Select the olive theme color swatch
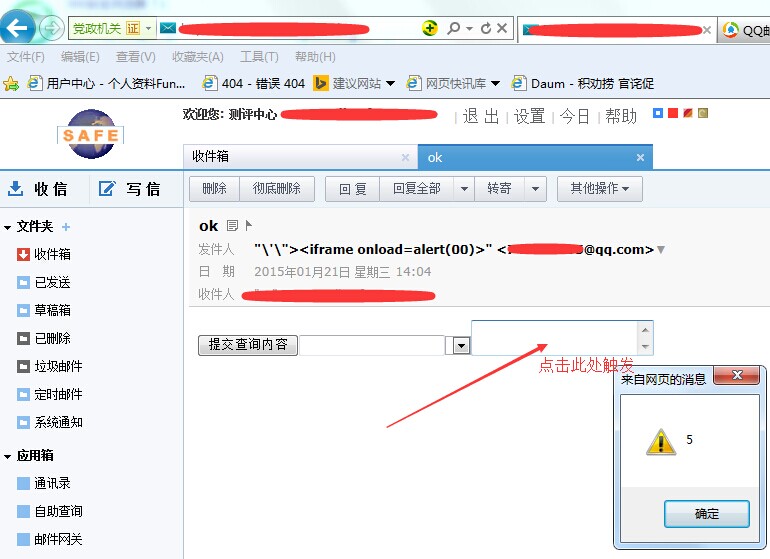Viewport: 770px width, 559px height. (x=703, y=113)
